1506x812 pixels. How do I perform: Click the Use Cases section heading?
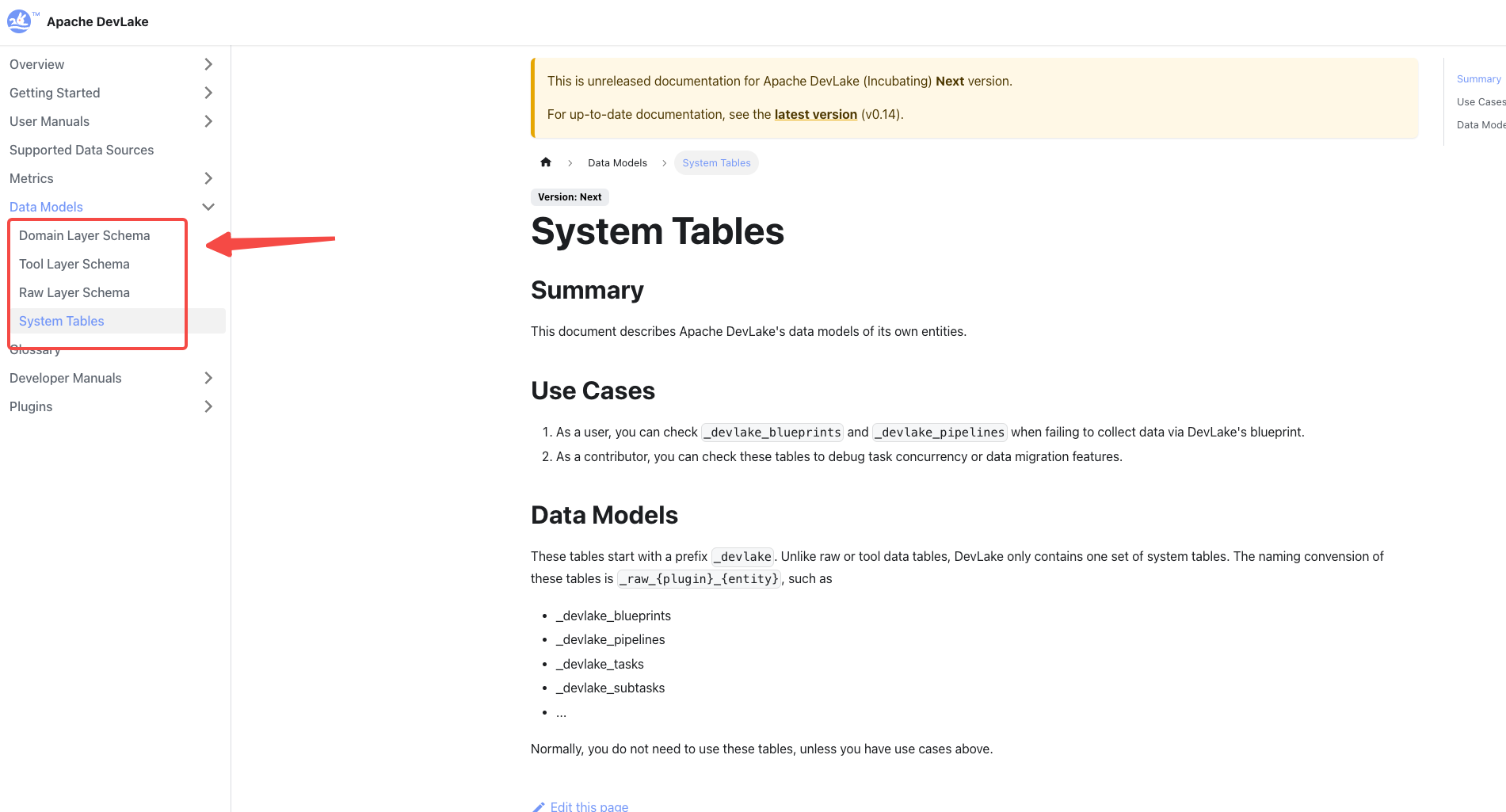pos(593,391)
